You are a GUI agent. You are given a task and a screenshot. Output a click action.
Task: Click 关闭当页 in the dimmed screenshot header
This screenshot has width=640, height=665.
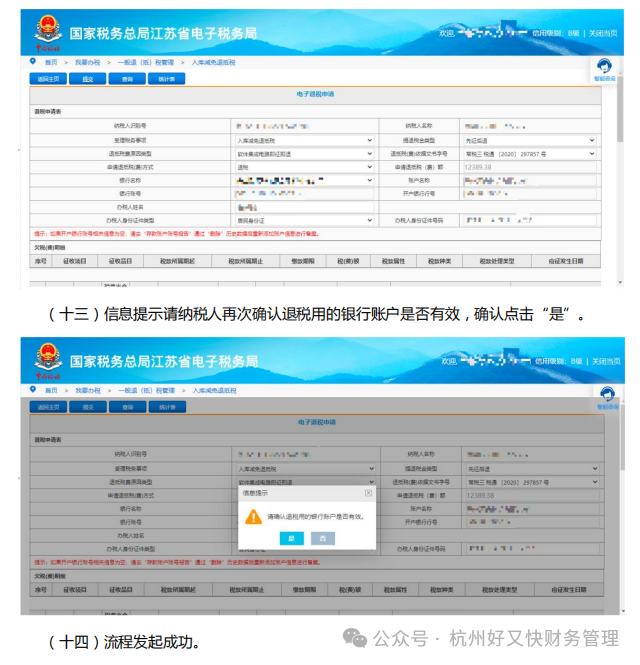click(606, 361)
